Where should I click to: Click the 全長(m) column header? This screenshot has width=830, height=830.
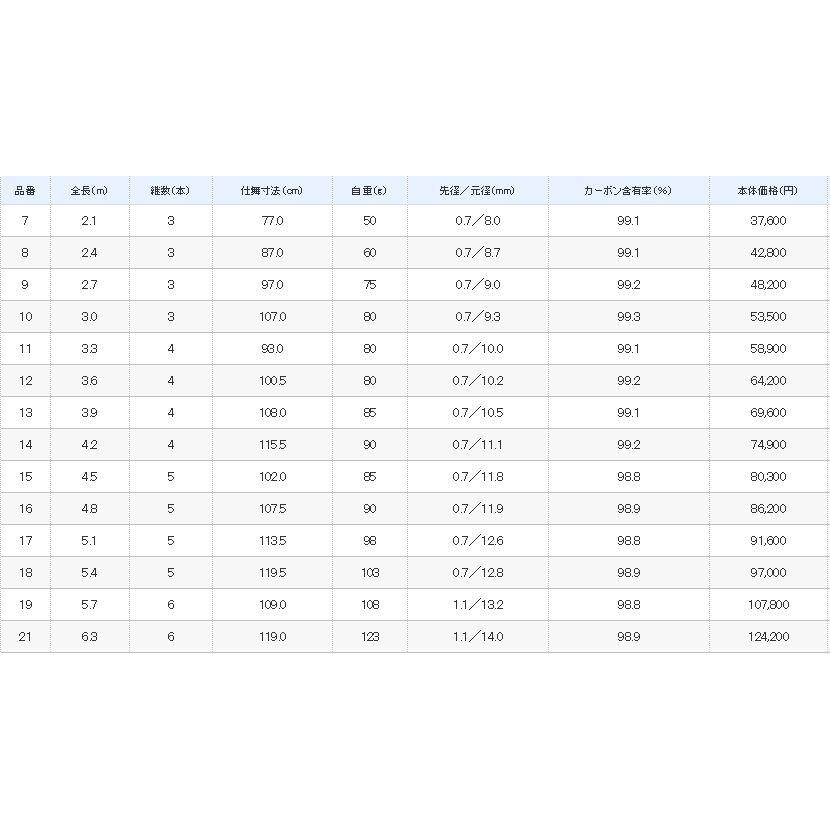89,190
